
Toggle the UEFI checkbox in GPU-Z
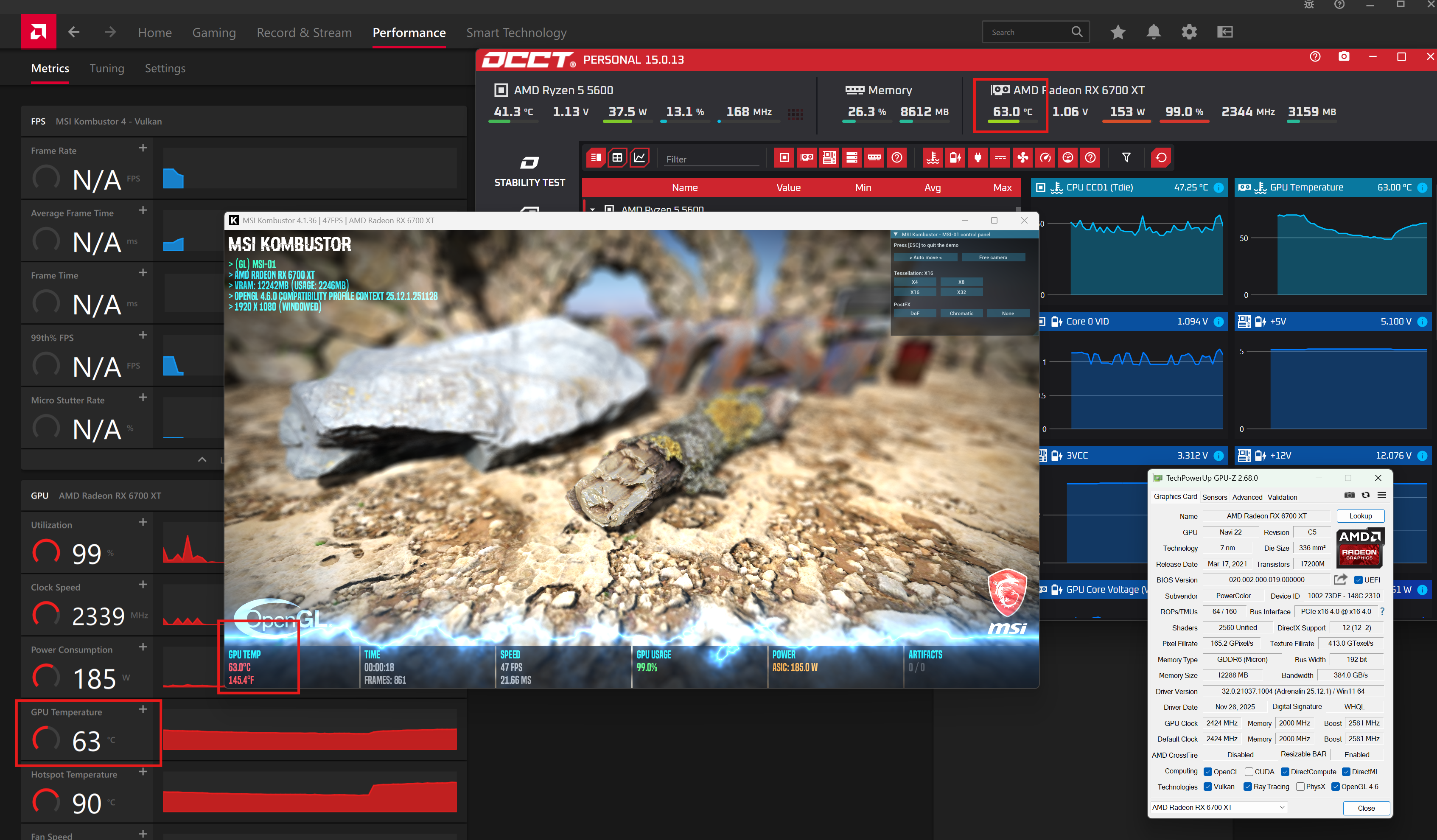click(1359, 580)
